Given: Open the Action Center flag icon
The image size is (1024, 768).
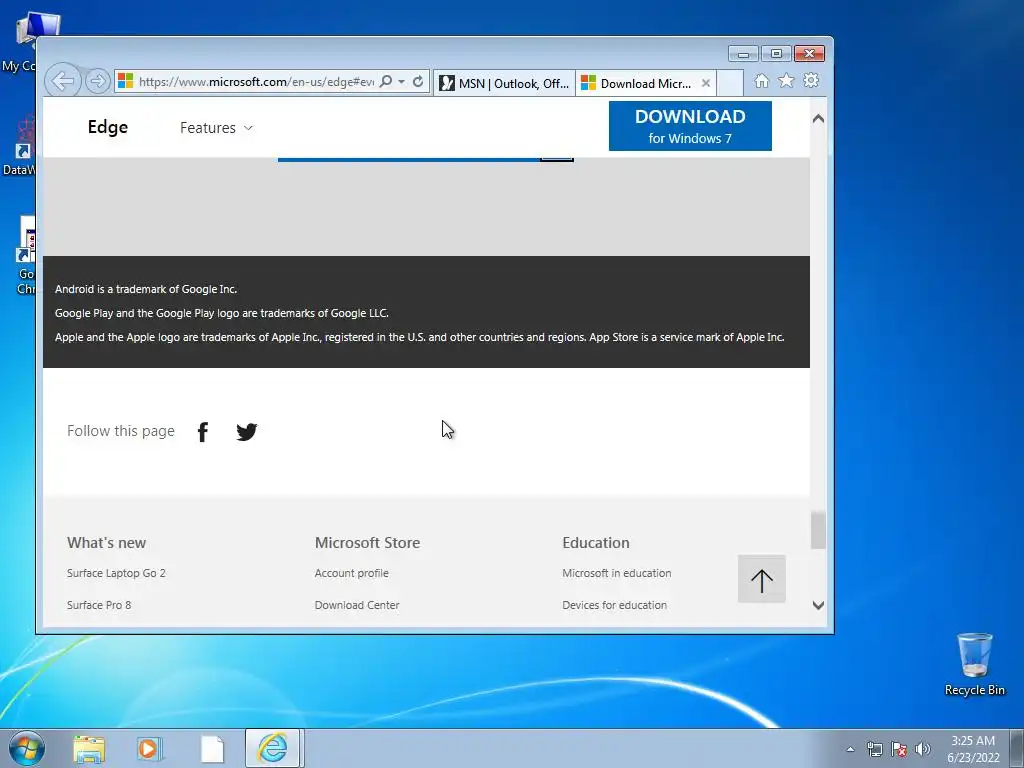Looking at the screenshot, I should (899, 749).
